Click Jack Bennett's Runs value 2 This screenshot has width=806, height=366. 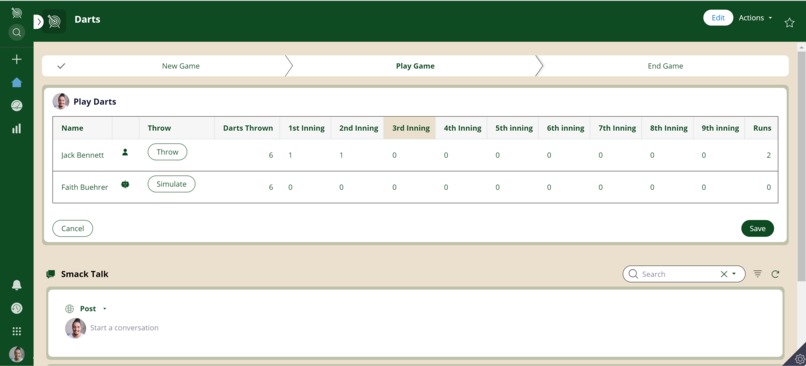coord(768,155)
